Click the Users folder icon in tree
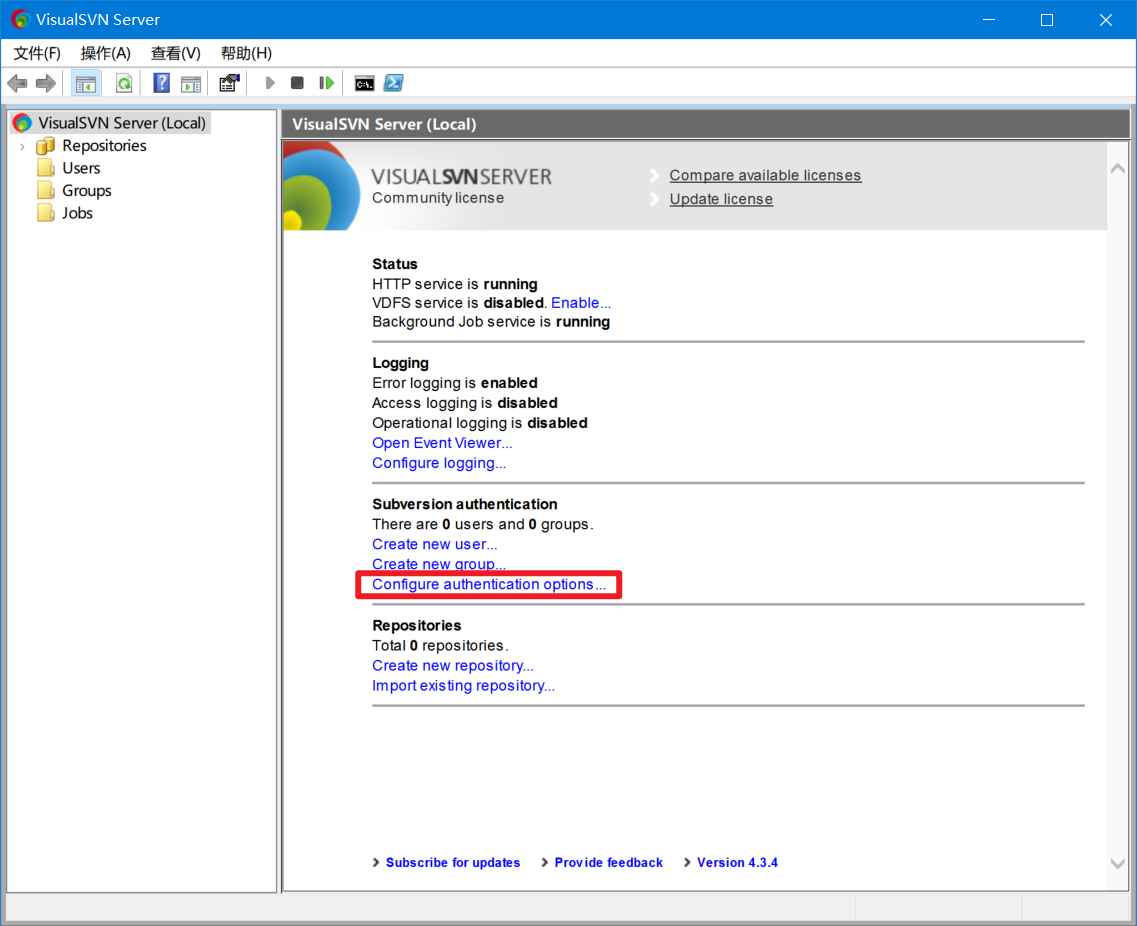Image resolution: width=1137 pixels, height=926 pixels. [46, 168]
